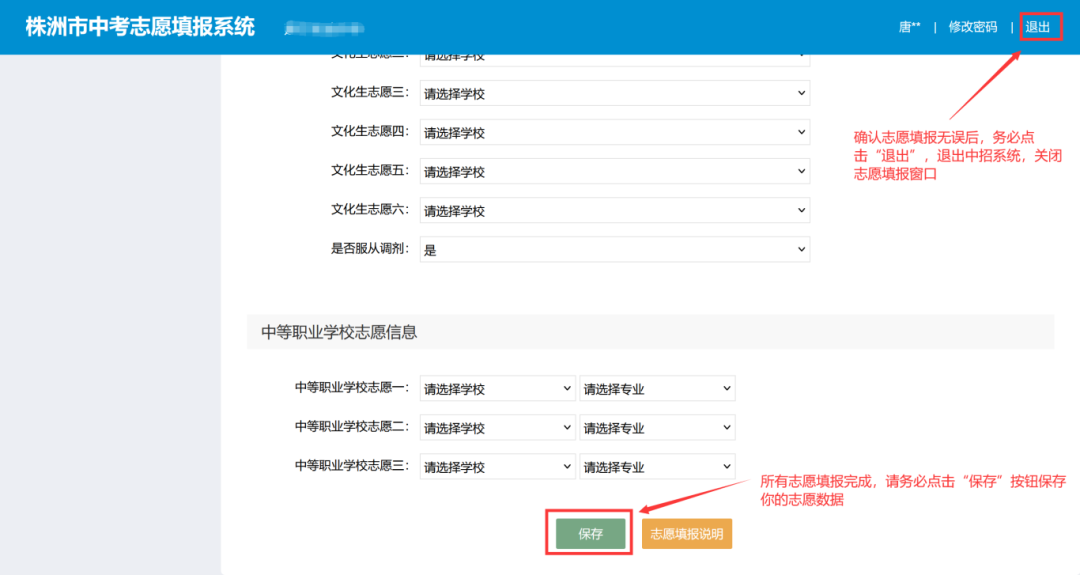Open the 修改密码 link
The height and width of the screenshot is (575, 1080).
[973, 27]
